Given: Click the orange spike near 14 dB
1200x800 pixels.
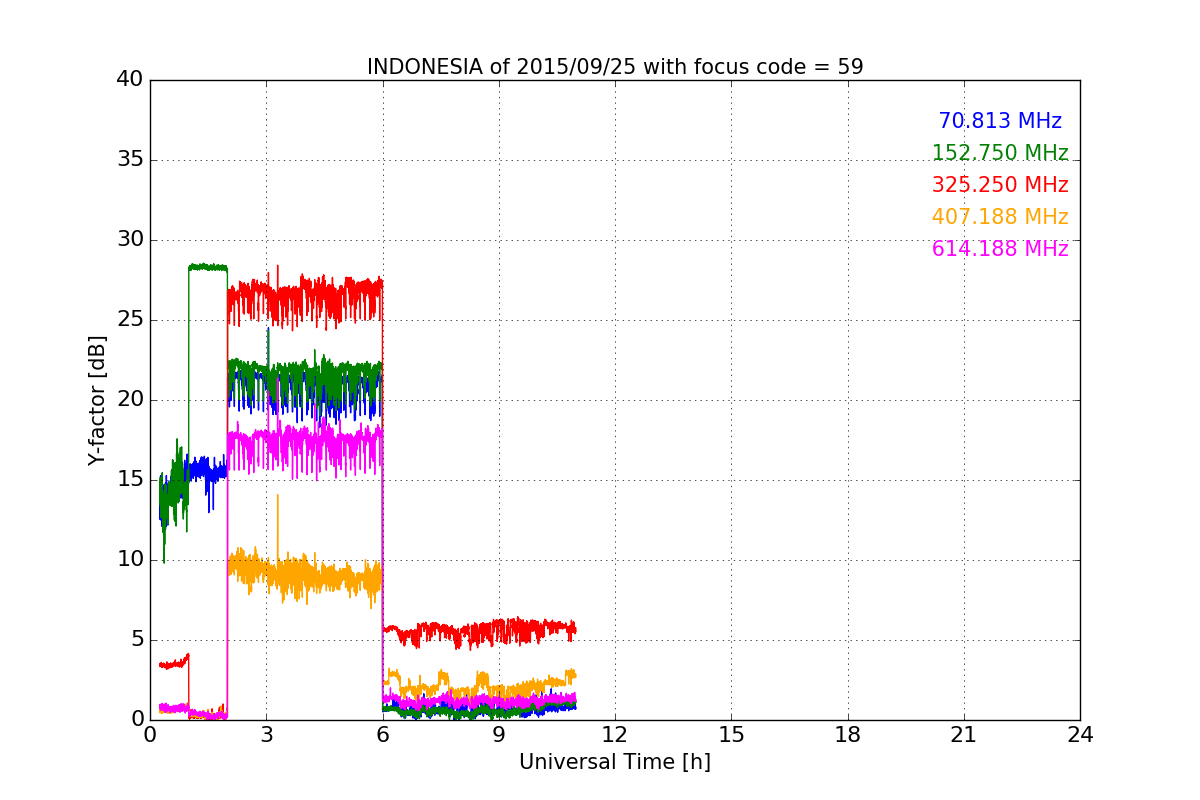Looking at the screenshot, I should click(277, 525).
